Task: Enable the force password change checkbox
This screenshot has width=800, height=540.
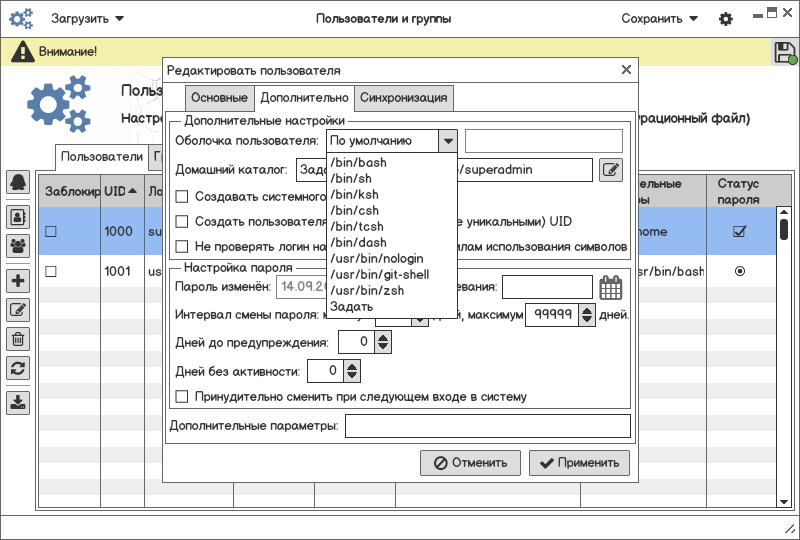Action: [182, 397]
